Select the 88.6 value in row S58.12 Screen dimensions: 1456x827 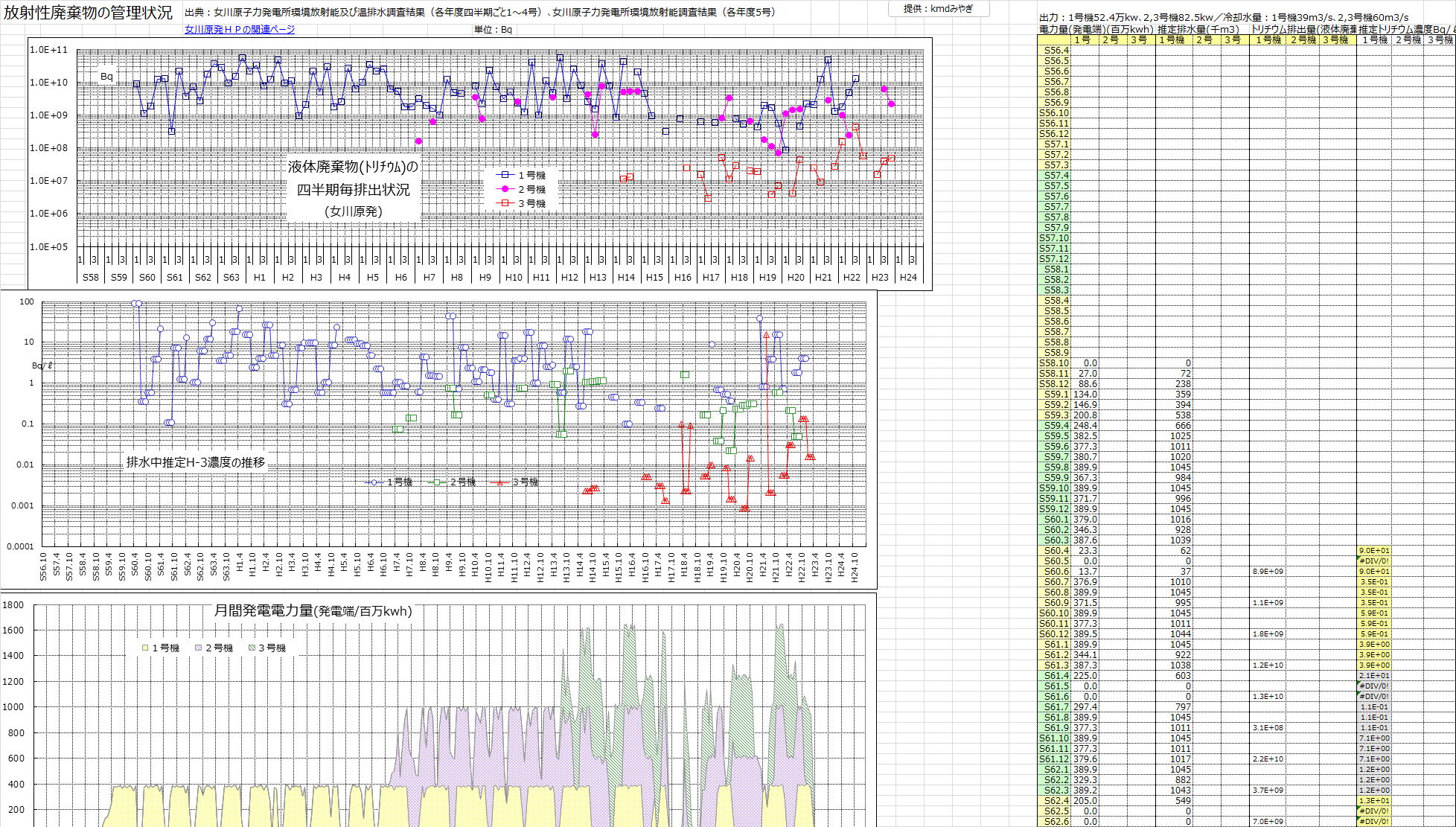(1085, 384)
